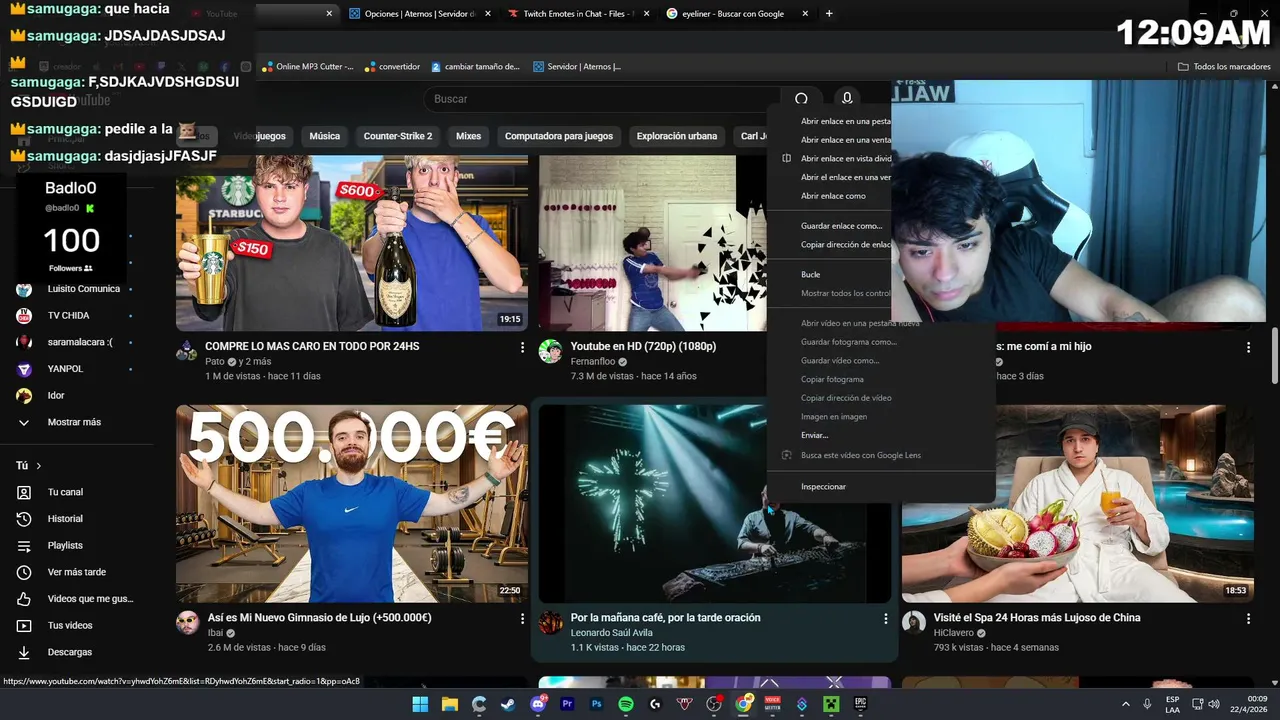This screenshot has width=1280, height=720.
Task: Choose Busca este vídeo con Google Lens
Action: 860,456
